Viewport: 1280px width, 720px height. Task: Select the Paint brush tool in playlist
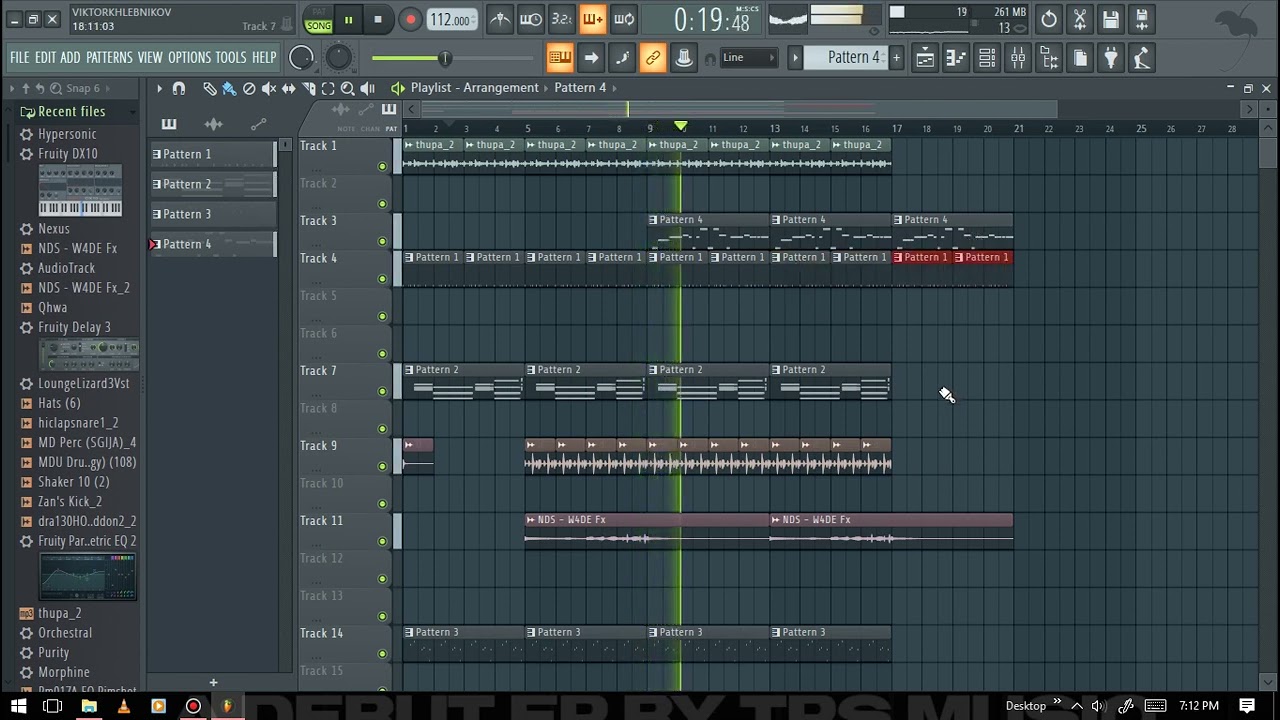(x=229, y=88)
